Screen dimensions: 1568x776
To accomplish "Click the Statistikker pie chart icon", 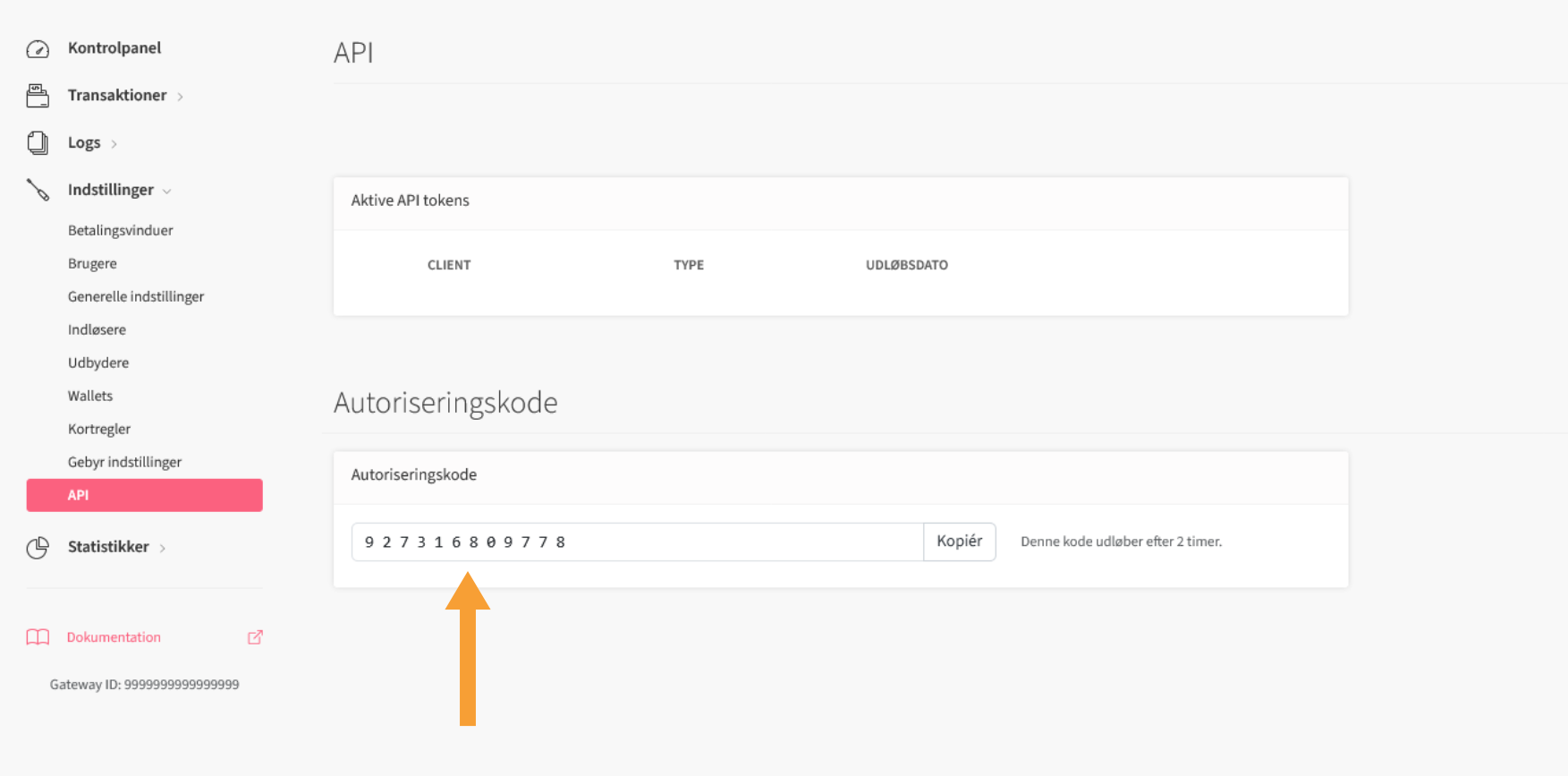I will point(38,548).
